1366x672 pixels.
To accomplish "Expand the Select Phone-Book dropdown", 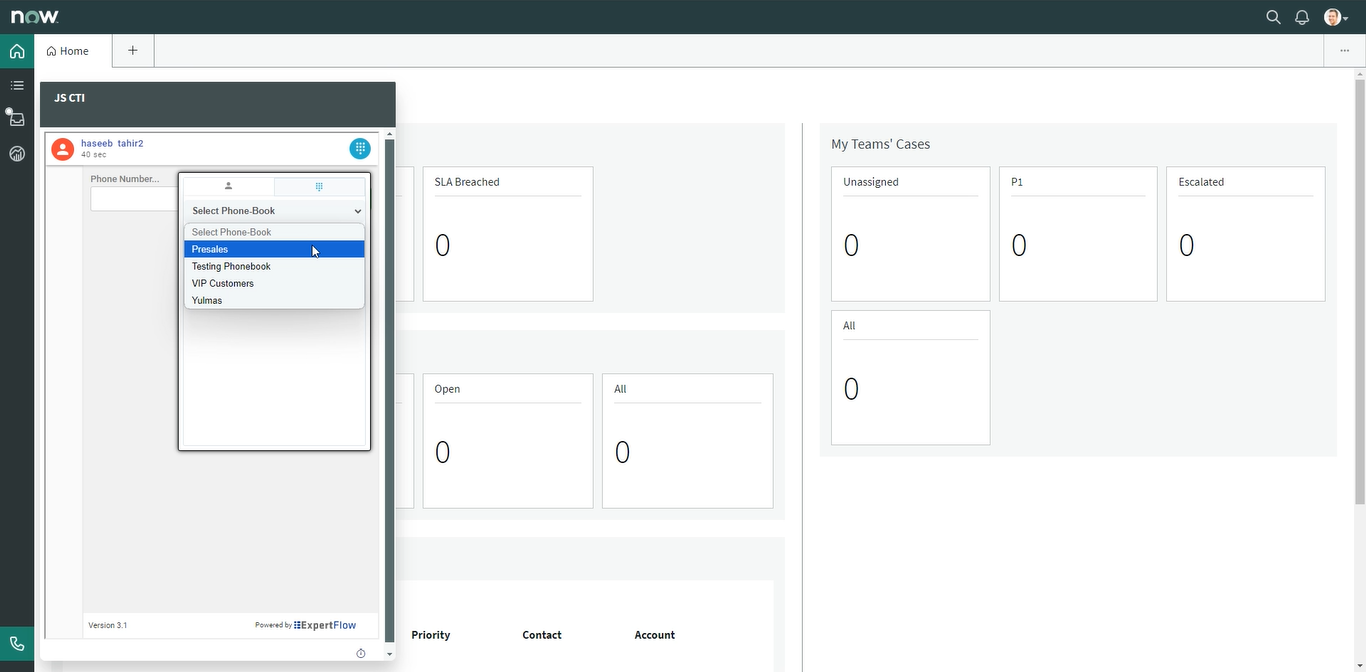I will pos(275,211).
